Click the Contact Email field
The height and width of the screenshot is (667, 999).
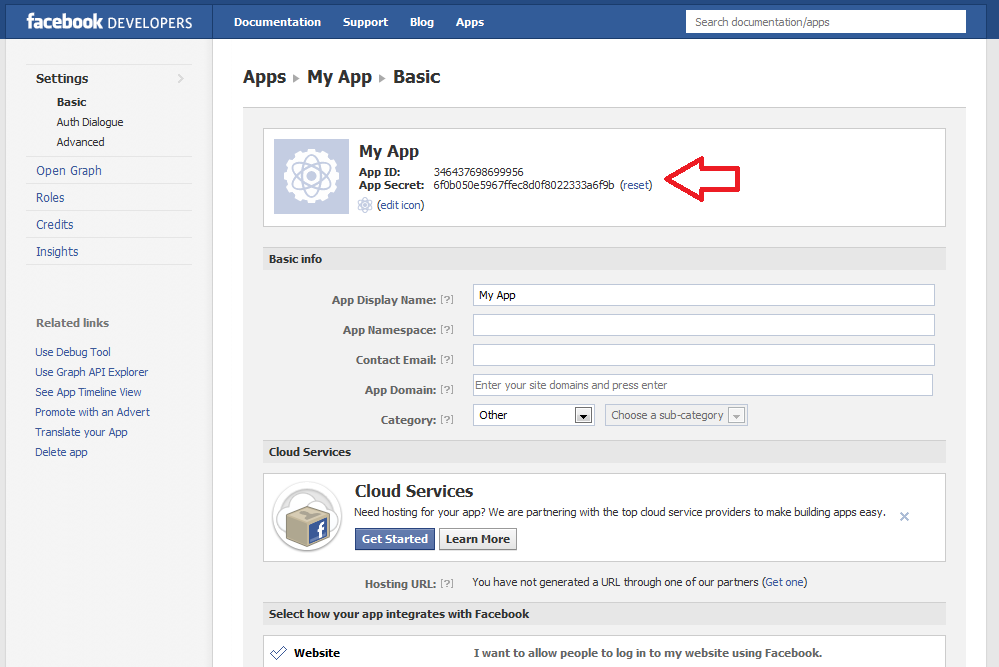click(x=703, y=355)
